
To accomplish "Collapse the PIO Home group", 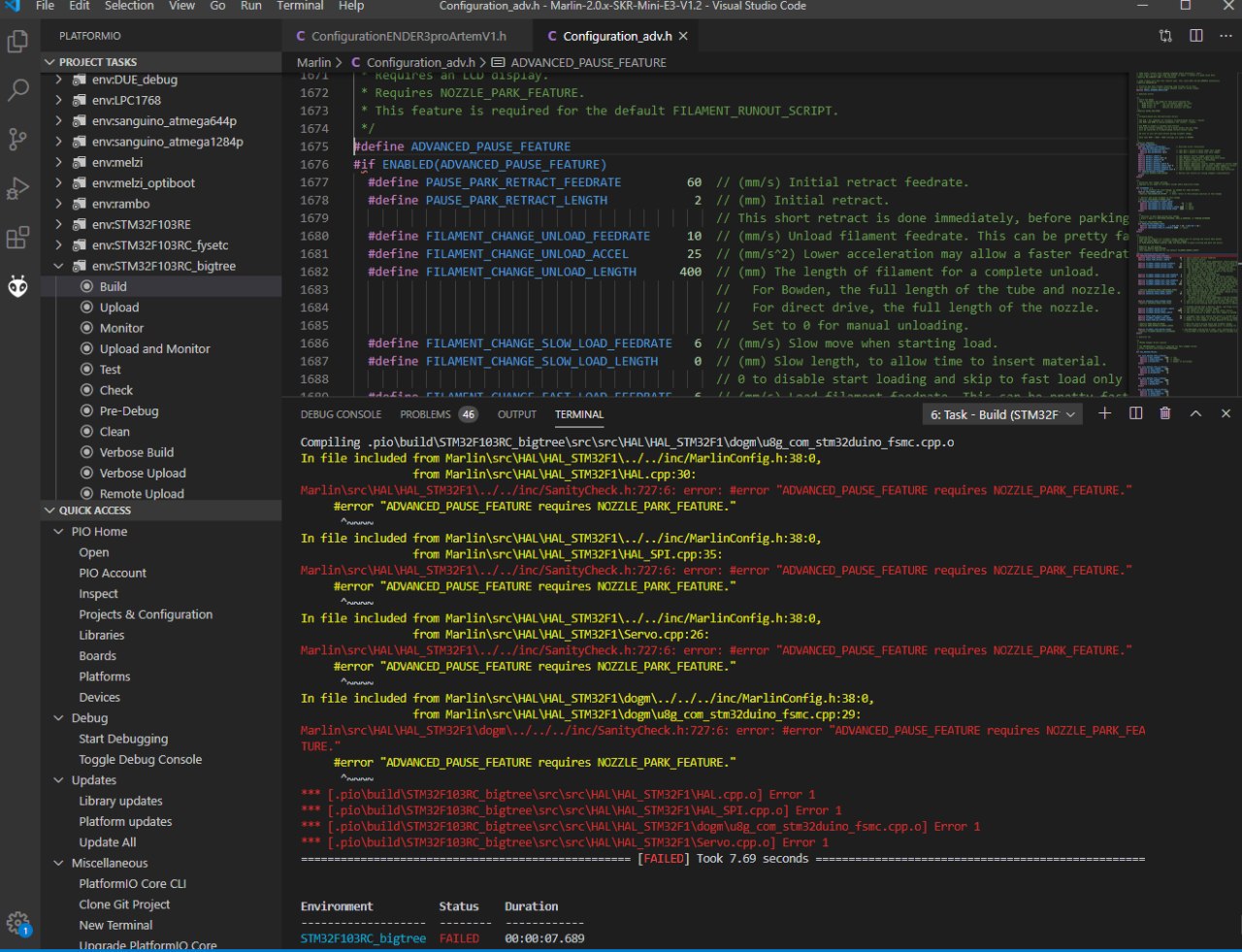I will (59, 531).
